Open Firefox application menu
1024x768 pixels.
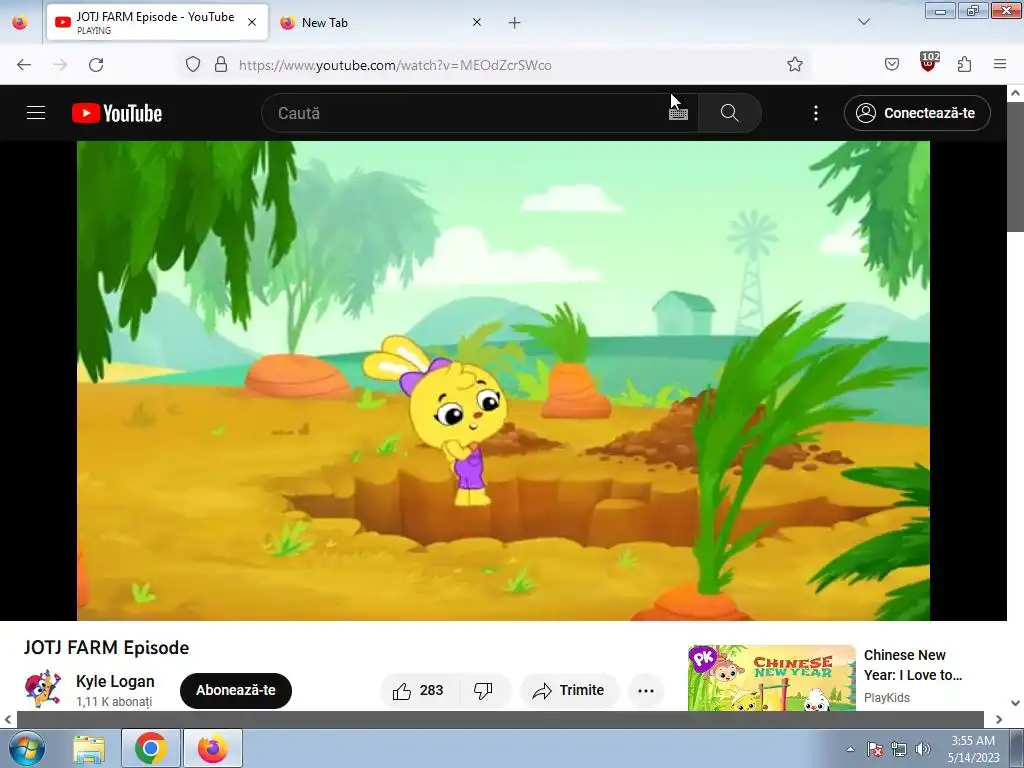(x=1000, y=64)
